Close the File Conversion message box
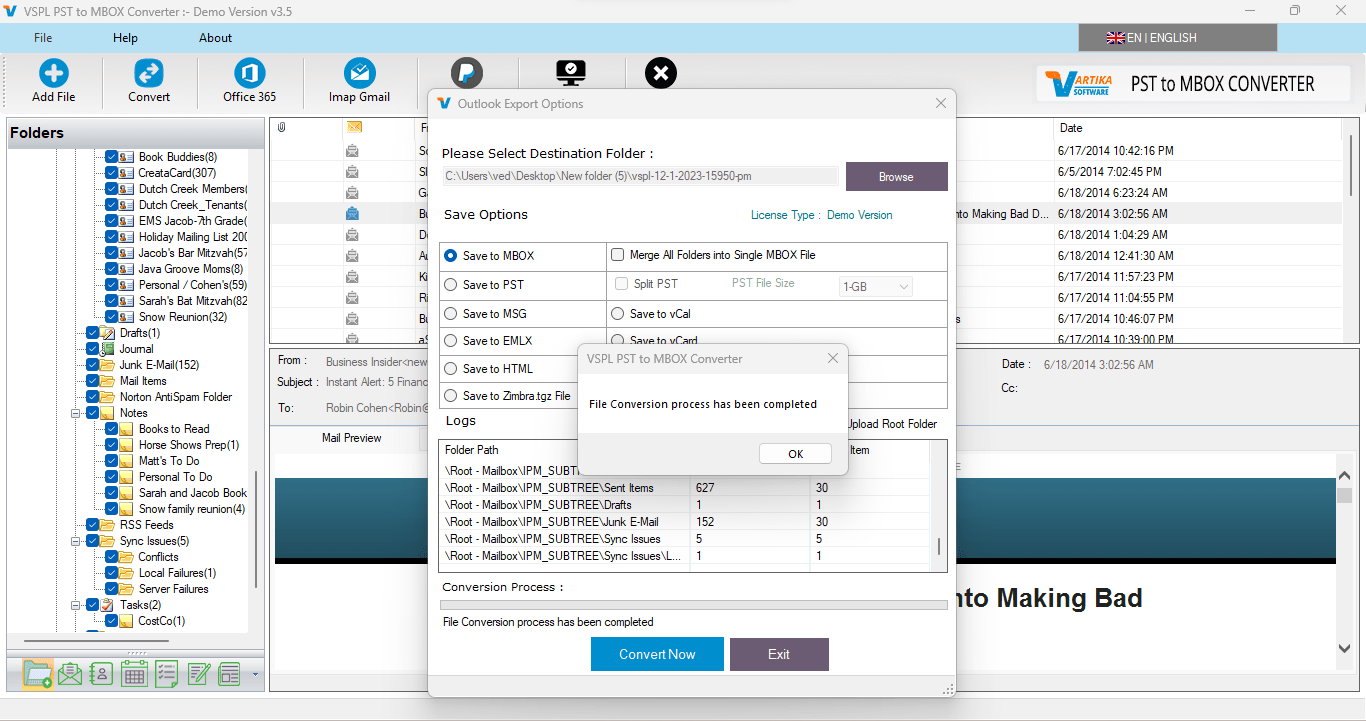Viewport: 1366px width, 721px height. pos(833,358)
